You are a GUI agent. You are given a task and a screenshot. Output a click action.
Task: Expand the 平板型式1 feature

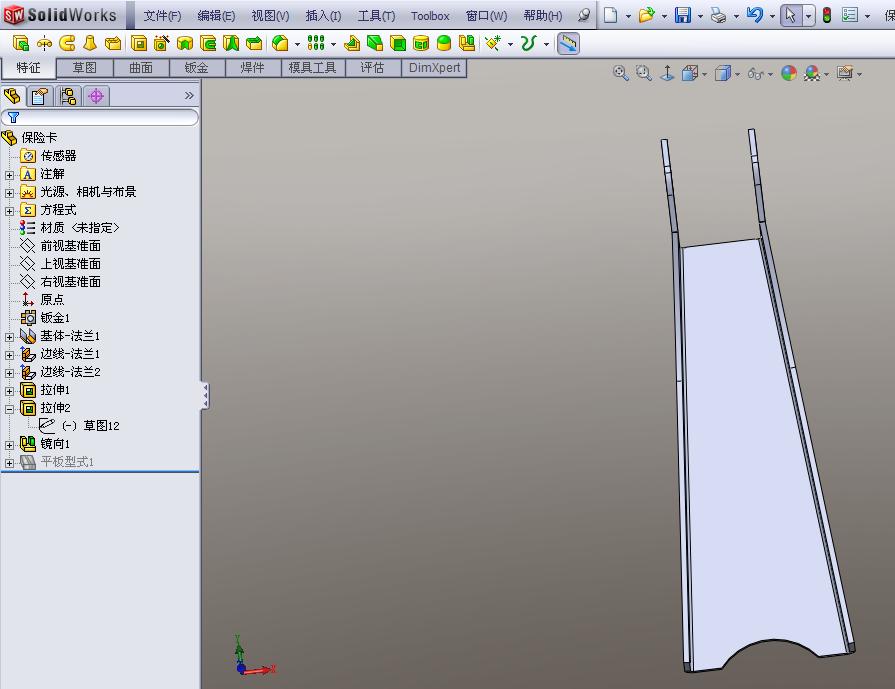[x=9, y=463]
